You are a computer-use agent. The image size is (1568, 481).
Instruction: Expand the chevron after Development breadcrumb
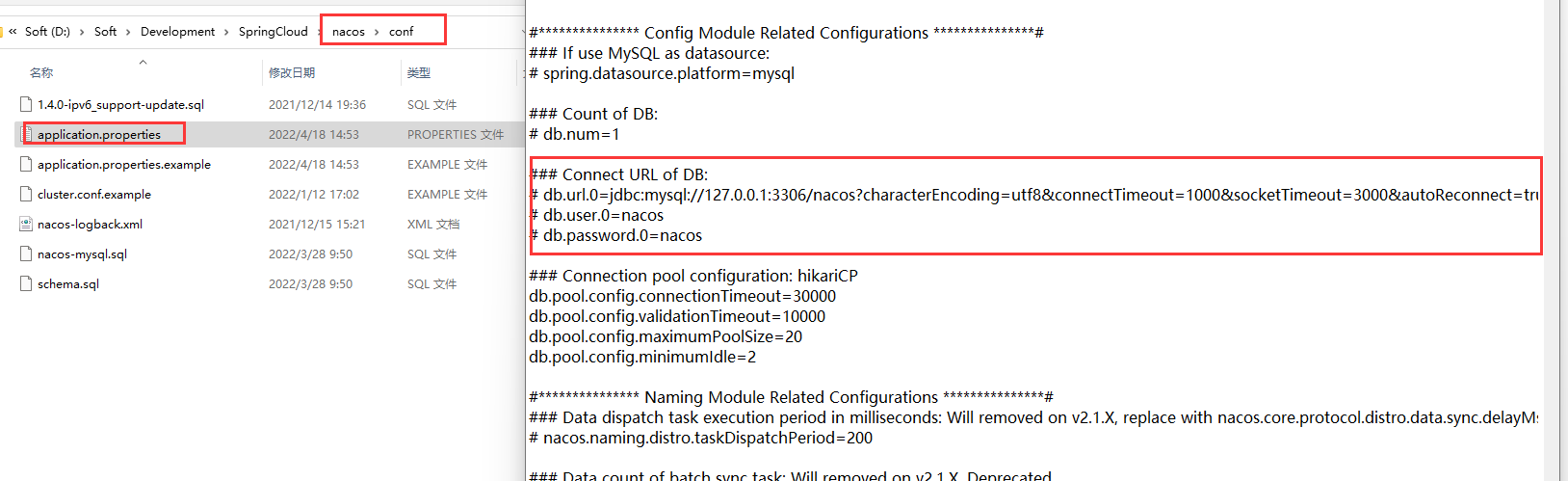[227, 32]
